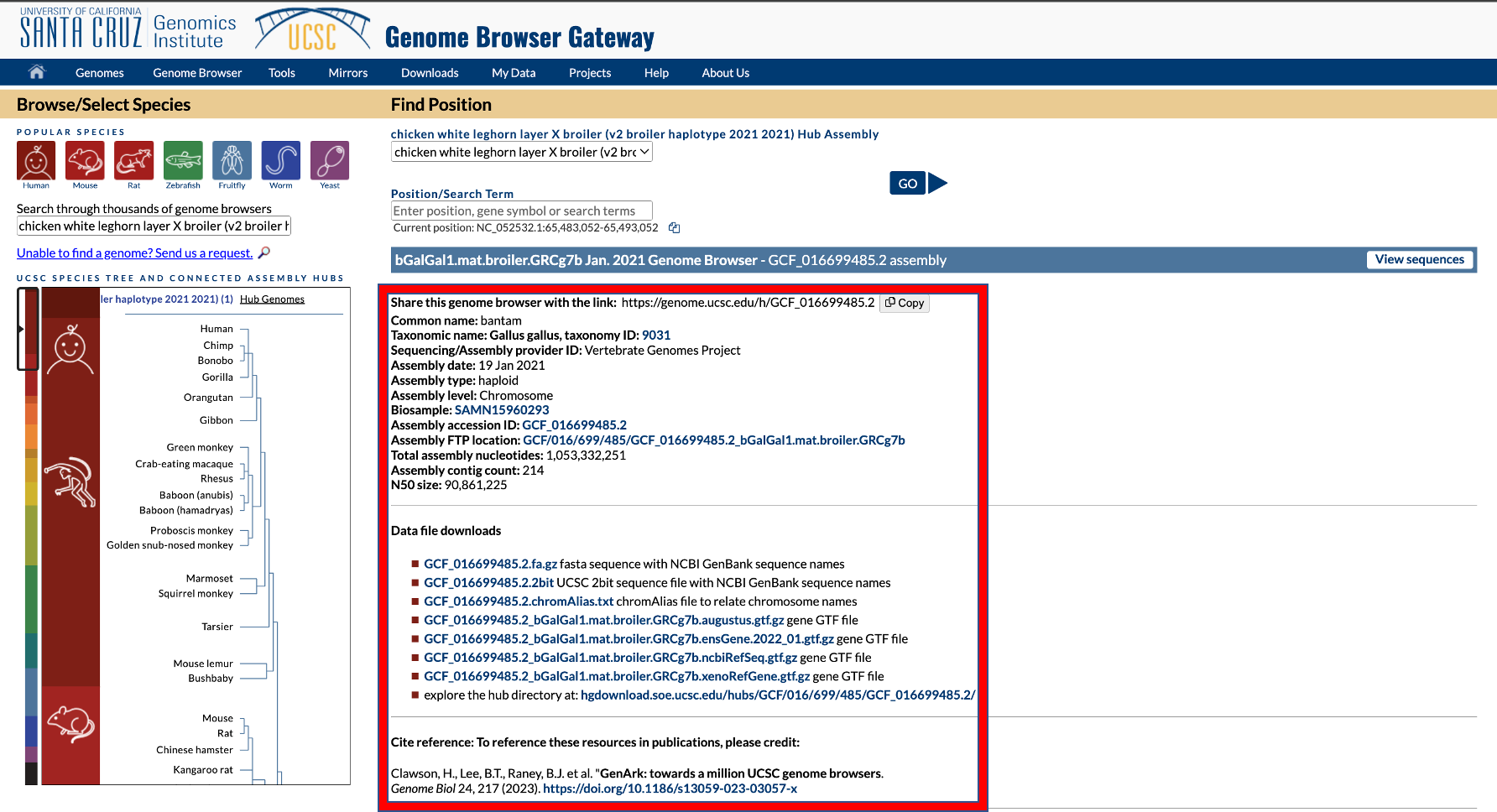
Task: Open the Tools menu
Action: pyautogui.click(x=281, y=73)
